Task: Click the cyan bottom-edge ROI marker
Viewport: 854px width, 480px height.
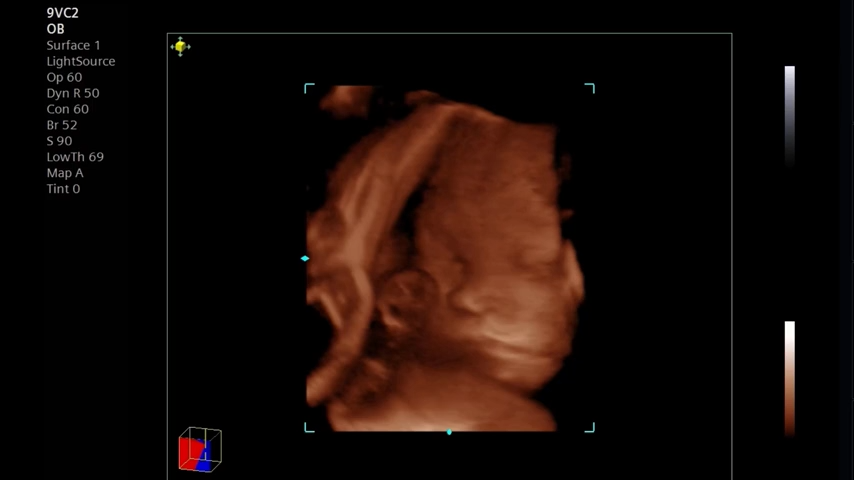Action: click(449, 432)
